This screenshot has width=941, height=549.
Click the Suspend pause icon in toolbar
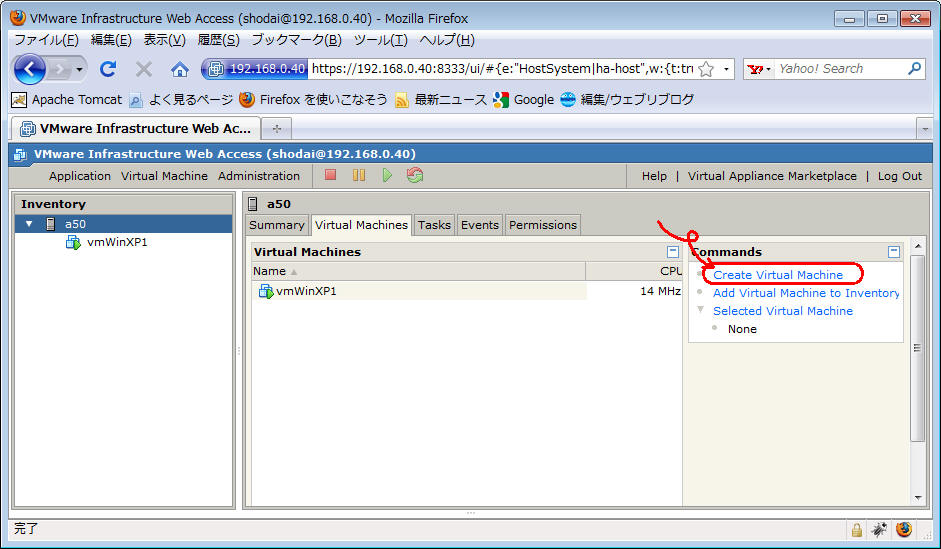[x=358, y=176]
